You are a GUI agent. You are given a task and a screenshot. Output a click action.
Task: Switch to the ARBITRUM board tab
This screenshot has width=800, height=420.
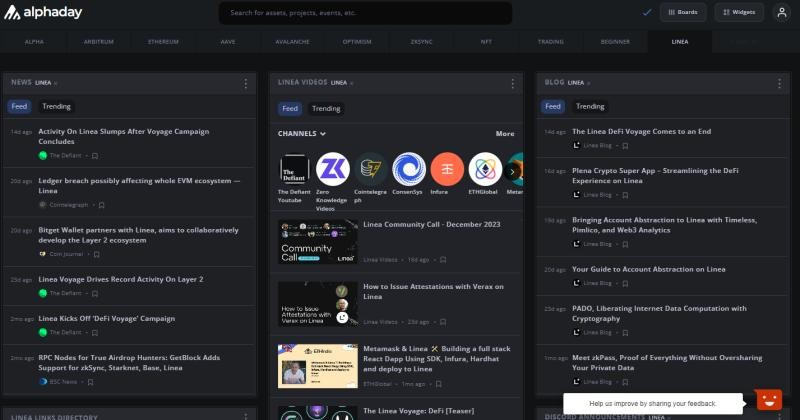point(98,42)
